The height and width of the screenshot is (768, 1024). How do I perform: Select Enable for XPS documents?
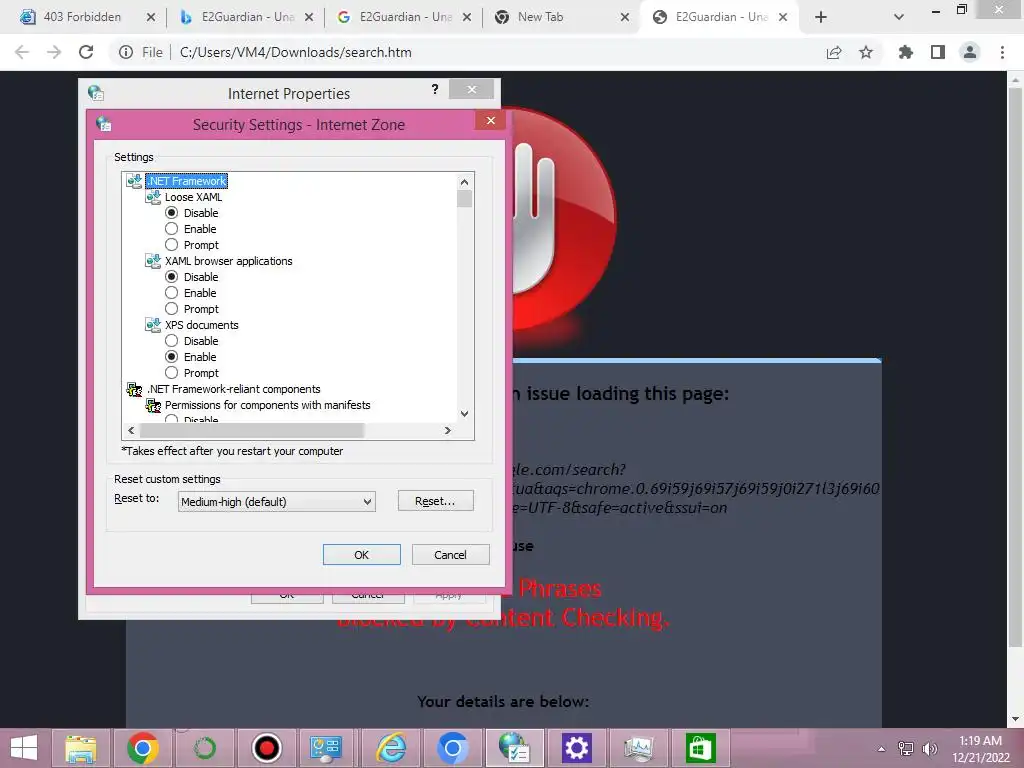171,357
